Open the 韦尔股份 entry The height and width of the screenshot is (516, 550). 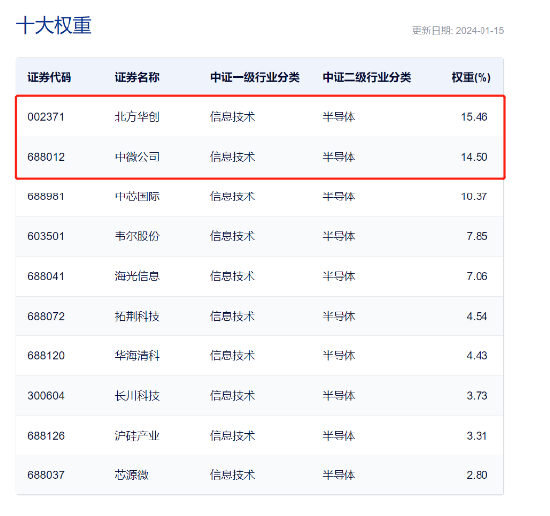[x=137, y=236]
